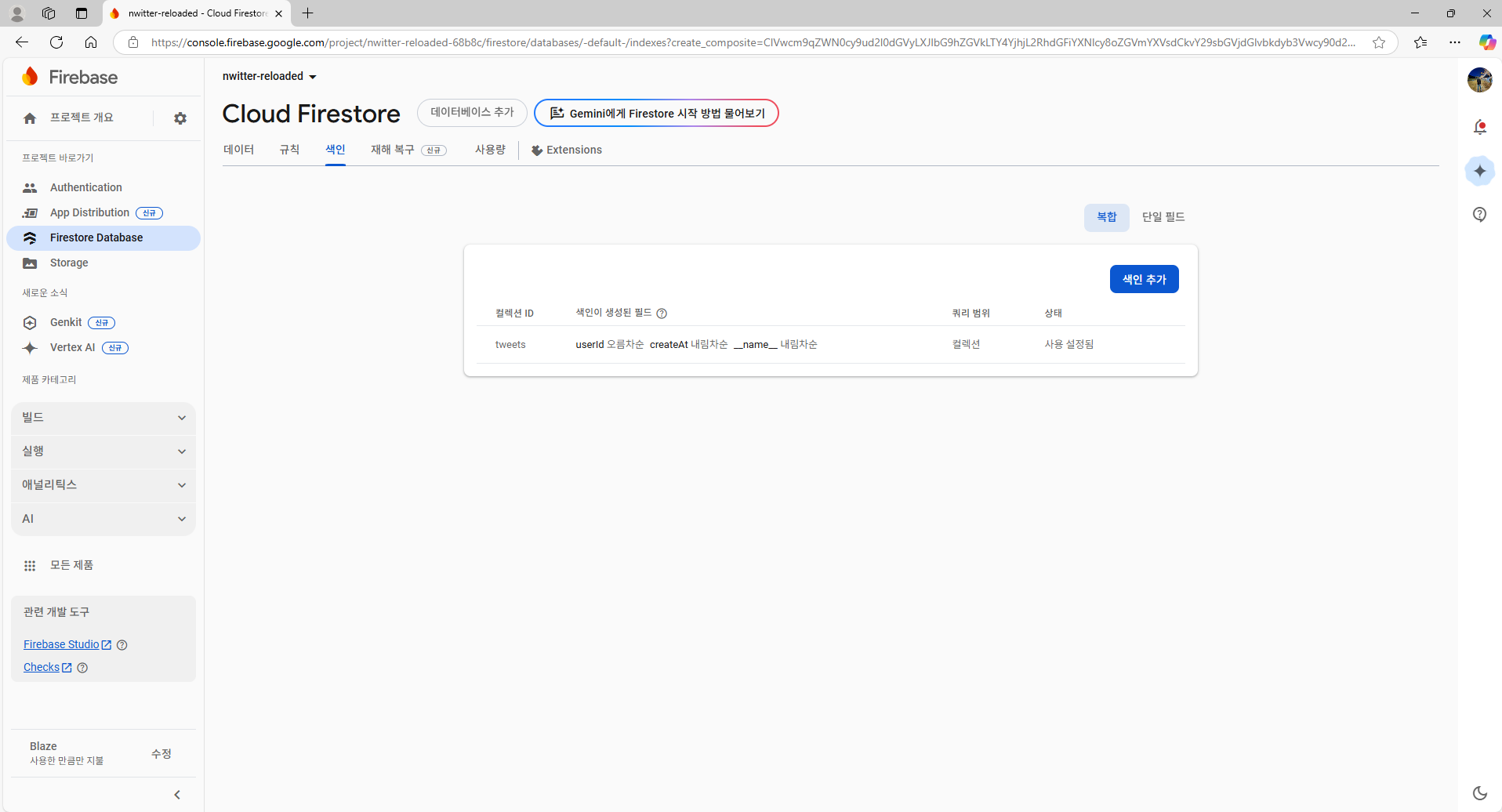This screenshot has width=1502, height=812.
Task: Switch to the 재해 복구 tab
Action: (x=408, y=150)
